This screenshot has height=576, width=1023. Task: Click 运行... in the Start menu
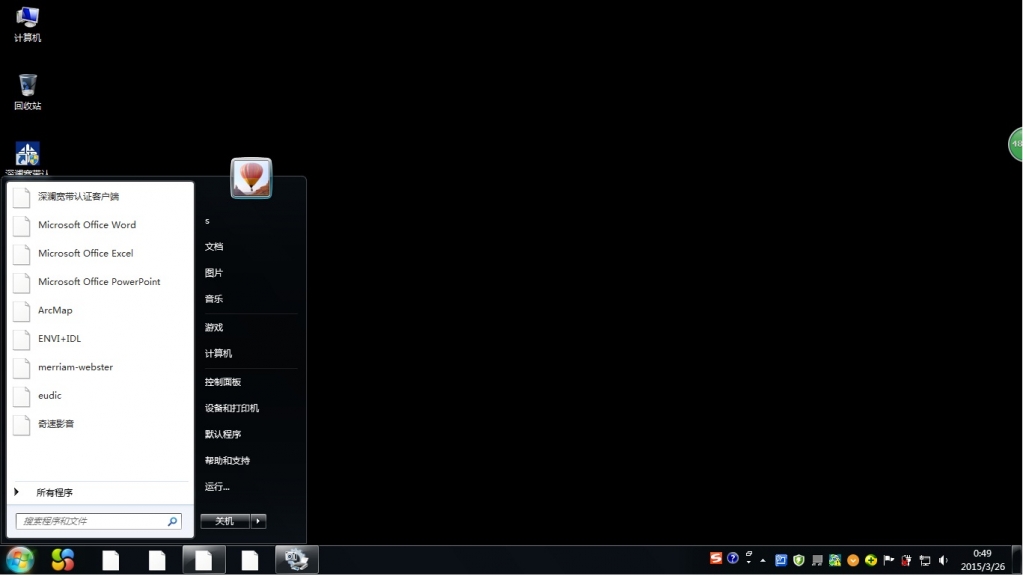click(217, 487)
